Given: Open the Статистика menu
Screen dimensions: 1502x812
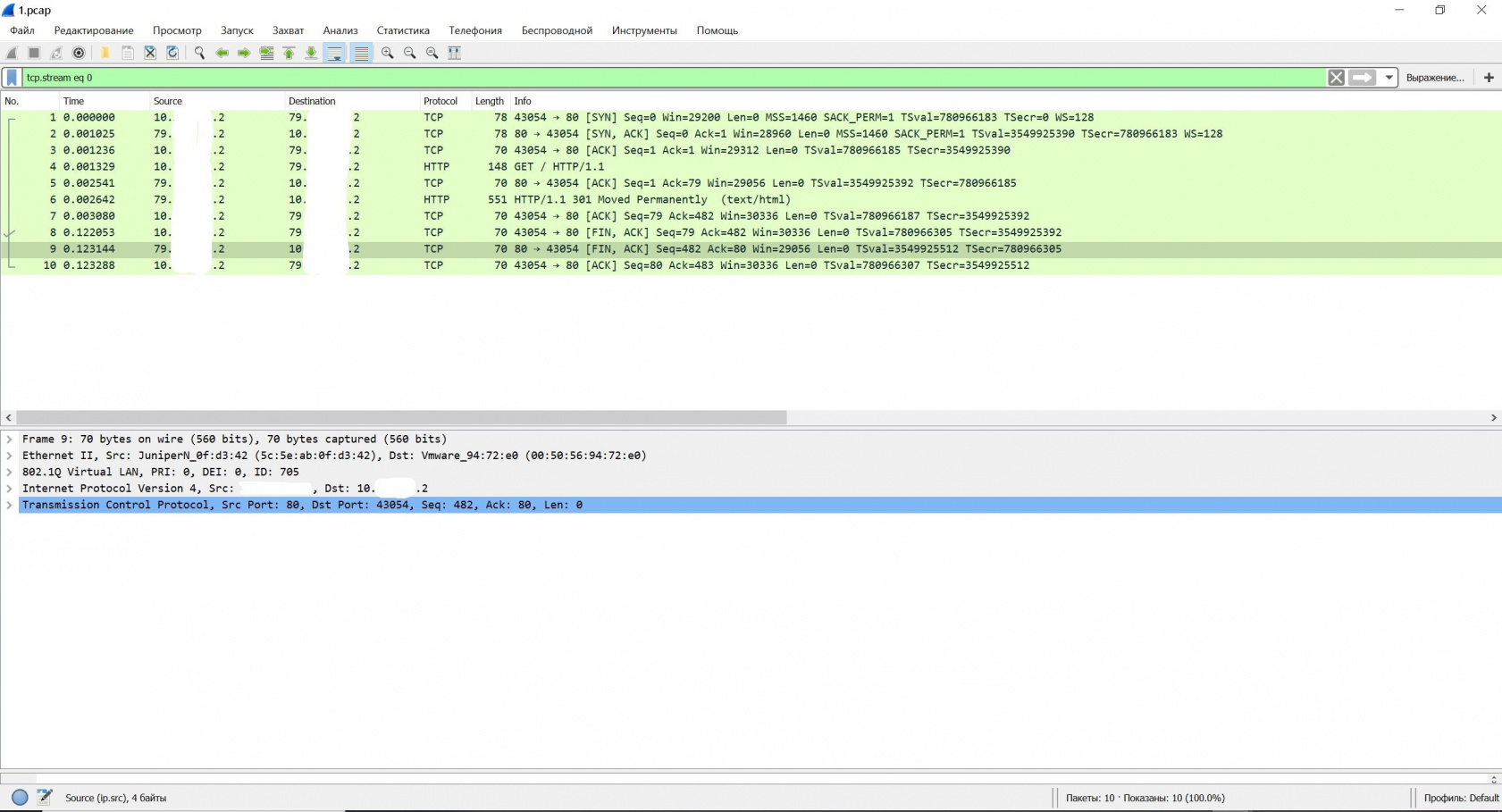Looking at the screenshot, I should (402, 29).
